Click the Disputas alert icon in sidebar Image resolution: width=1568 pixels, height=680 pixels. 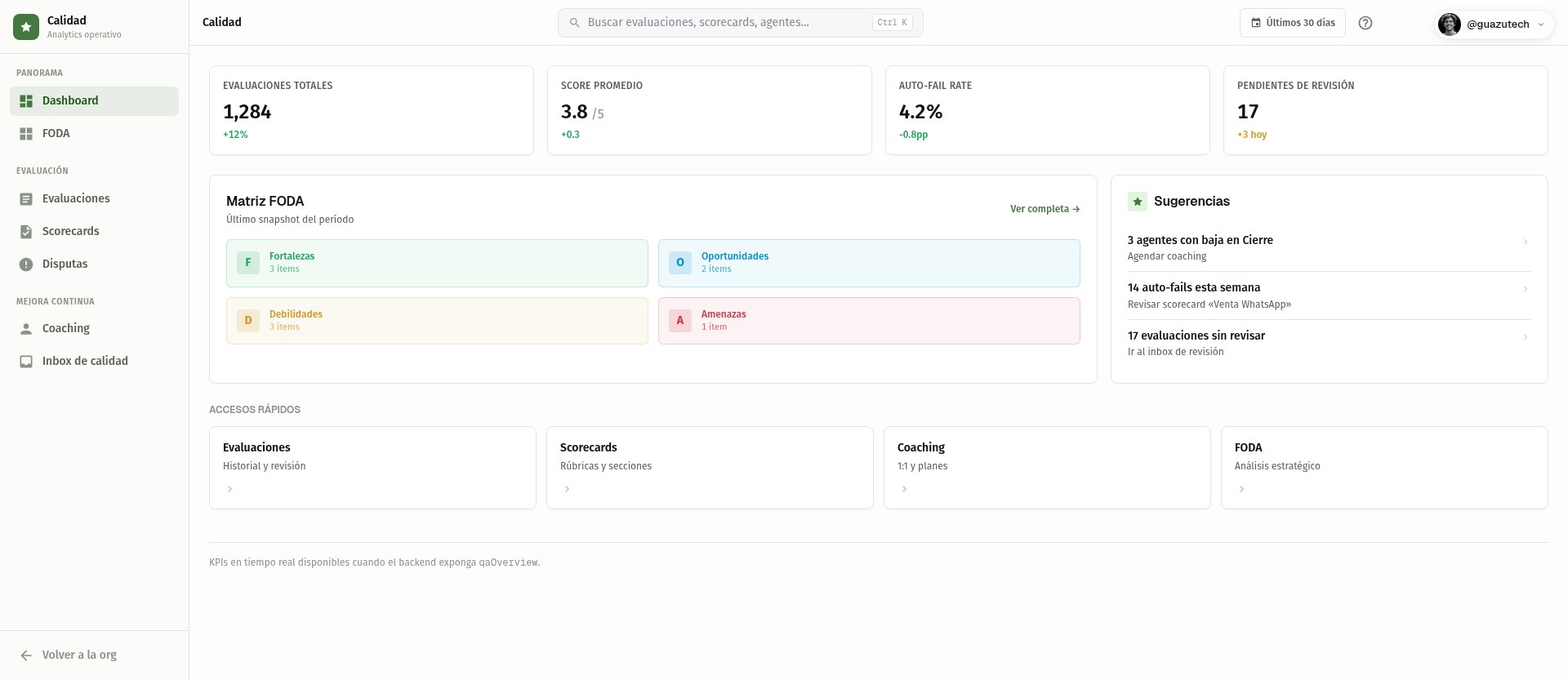coord(26,264)
